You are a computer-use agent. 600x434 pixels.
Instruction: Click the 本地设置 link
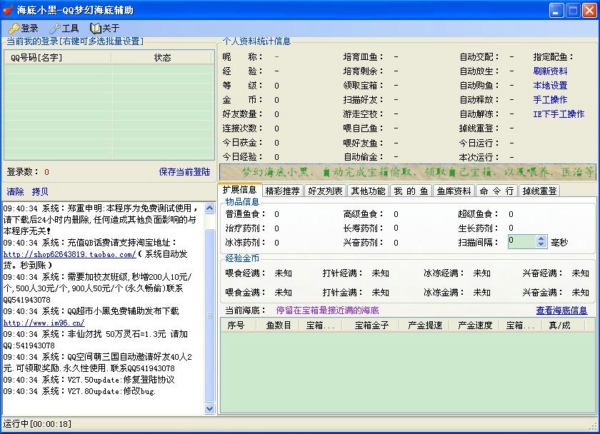[550, 85]
